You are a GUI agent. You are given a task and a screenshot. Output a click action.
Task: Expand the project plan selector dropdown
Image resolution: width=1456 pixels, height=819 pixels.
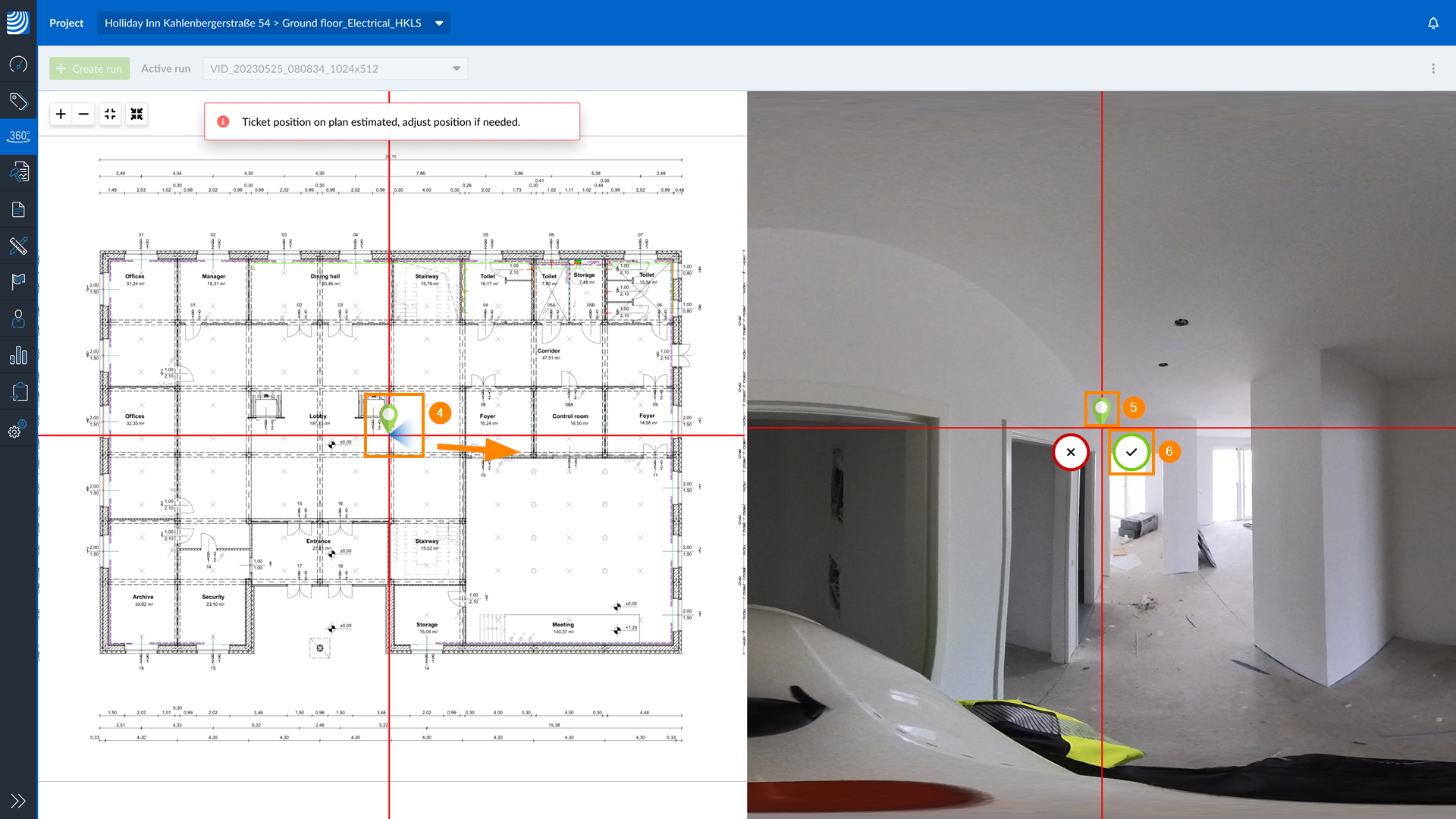click(x=439, y=23)
